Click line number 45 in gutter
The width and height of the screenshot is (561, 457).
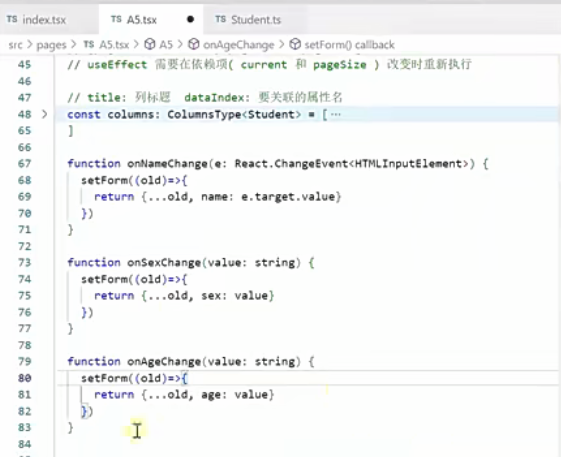(x=24, y=65)
